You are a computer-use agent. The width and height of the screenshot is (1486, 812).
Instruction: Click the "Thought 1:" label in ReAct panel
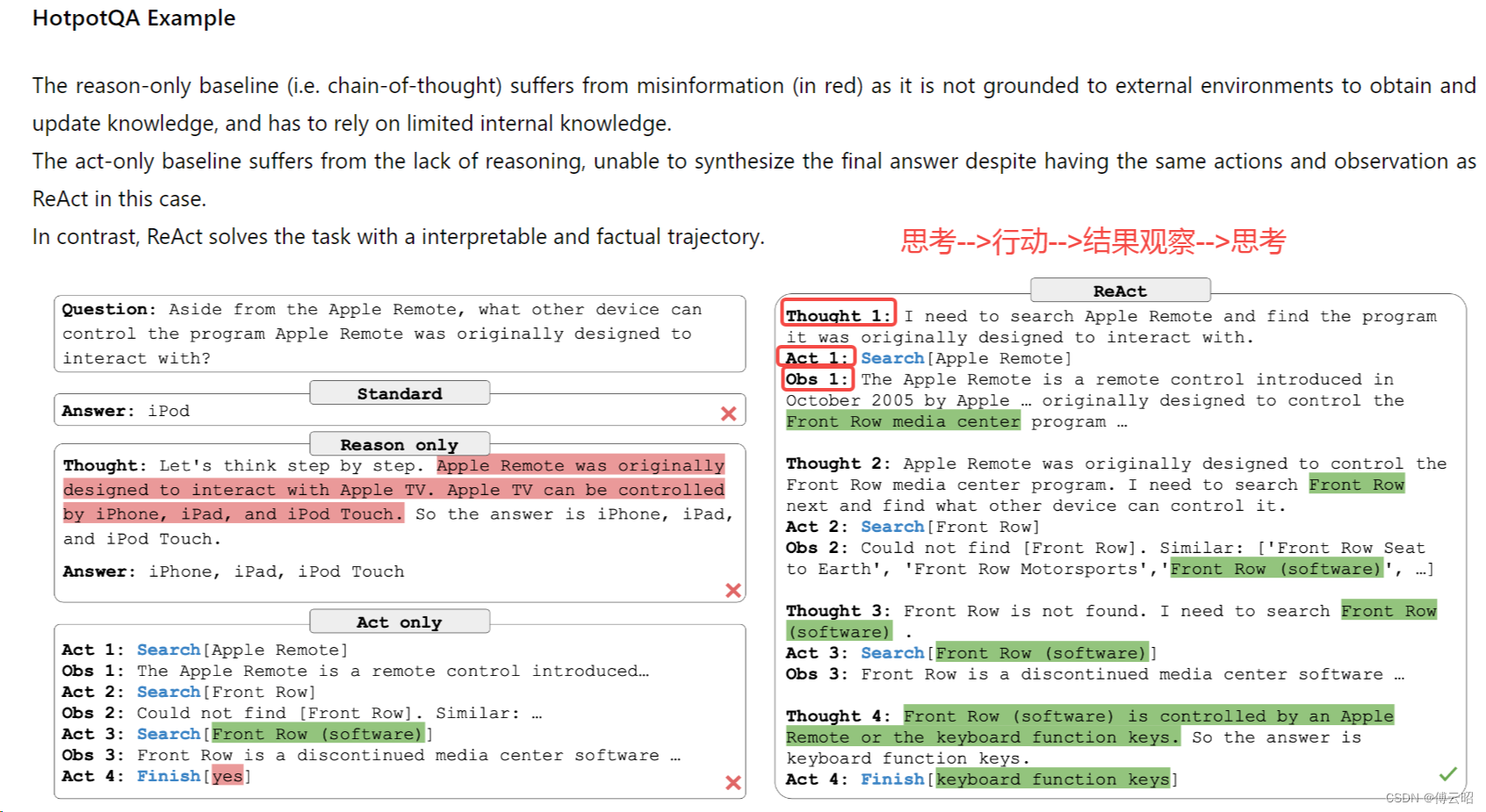pyautogui.click(x=839, y=315)
